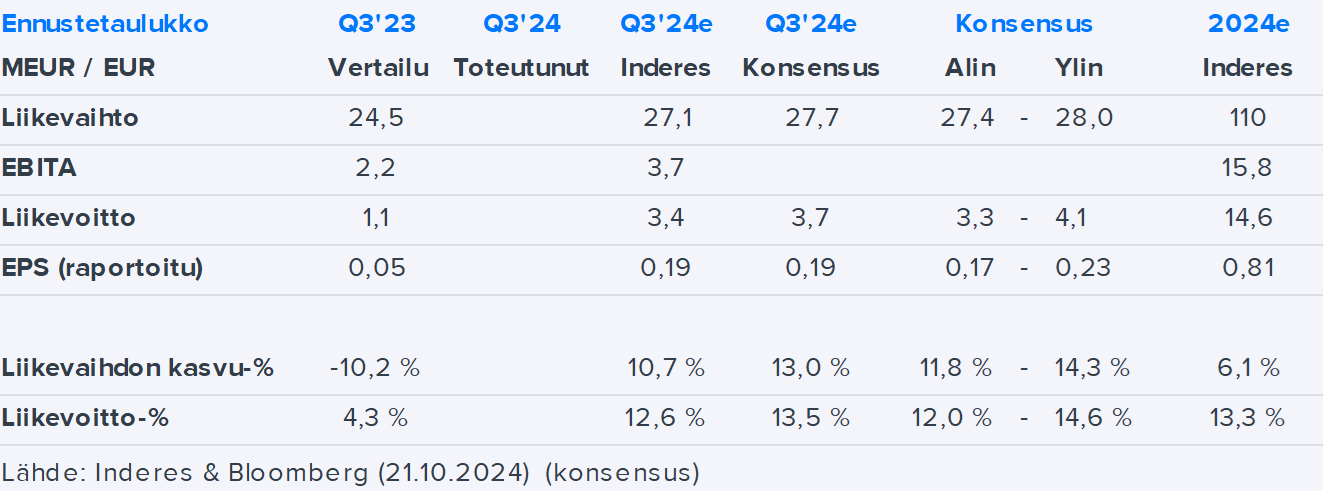This screenshot has width=1323, height=491.
Task: Select the EPS Ylin value 0,23
Action: tap(1083, 268)
